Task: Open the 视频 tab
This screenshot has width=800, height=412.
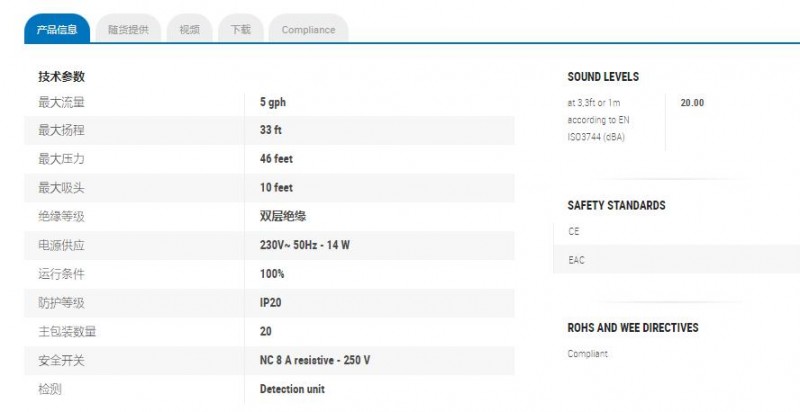Action: 189,29
